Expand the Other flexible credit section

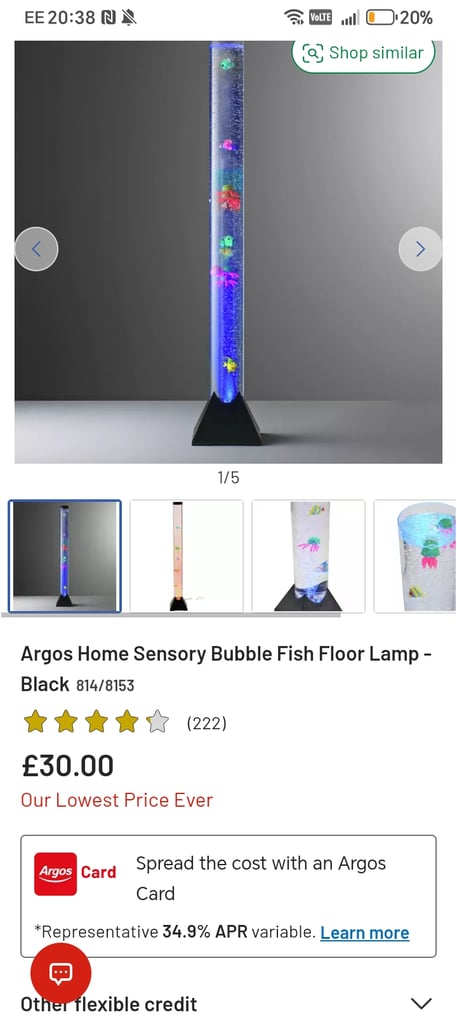pyautogui.click(x=228, y=1003)
